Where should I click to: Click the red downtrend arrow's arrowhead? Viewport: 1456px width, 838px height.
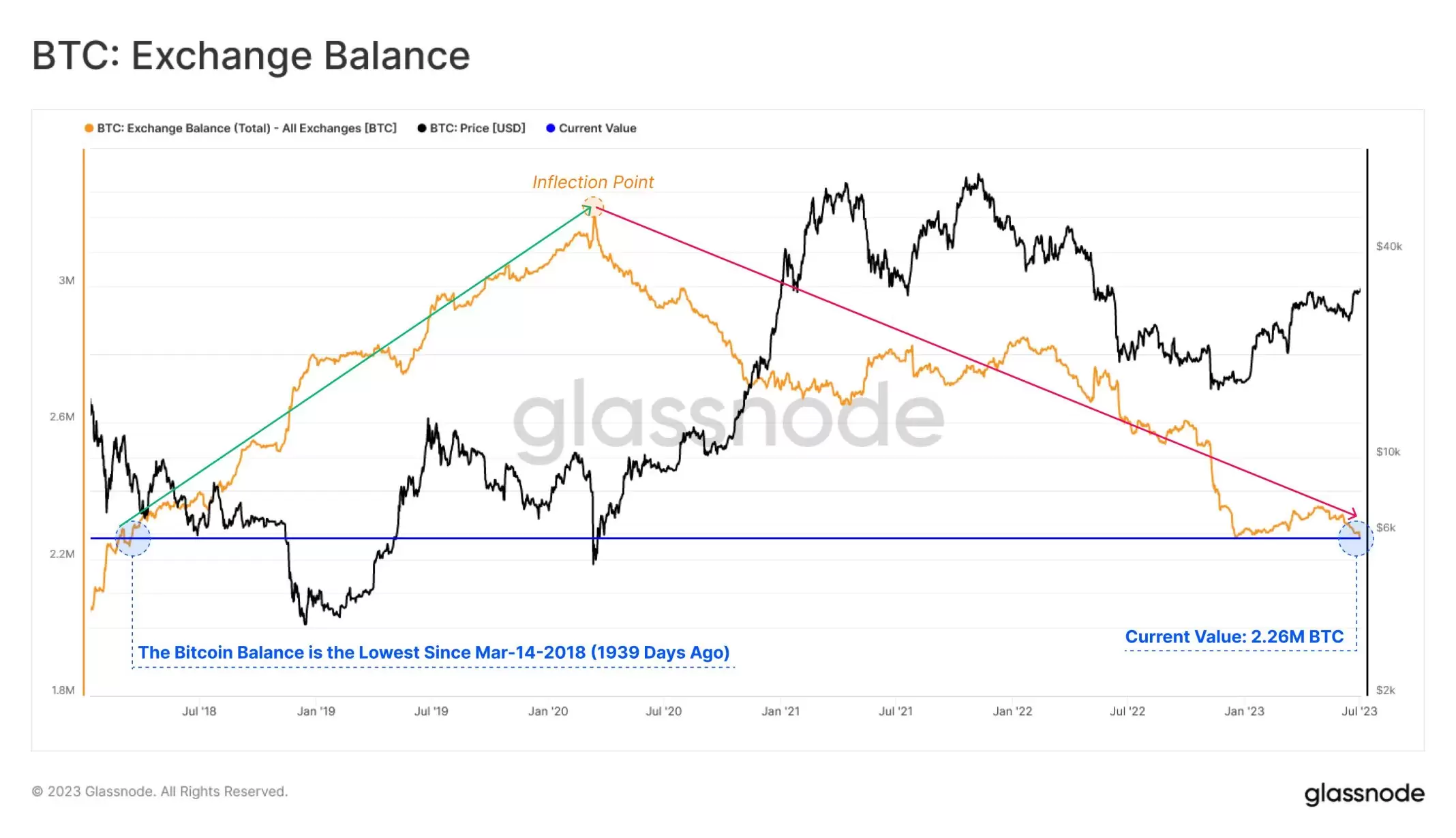point(1353,514)
